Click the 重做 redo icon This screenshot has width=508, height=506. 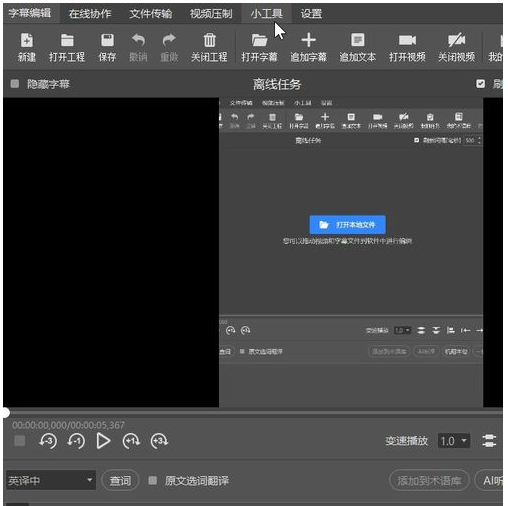(169, 47)
